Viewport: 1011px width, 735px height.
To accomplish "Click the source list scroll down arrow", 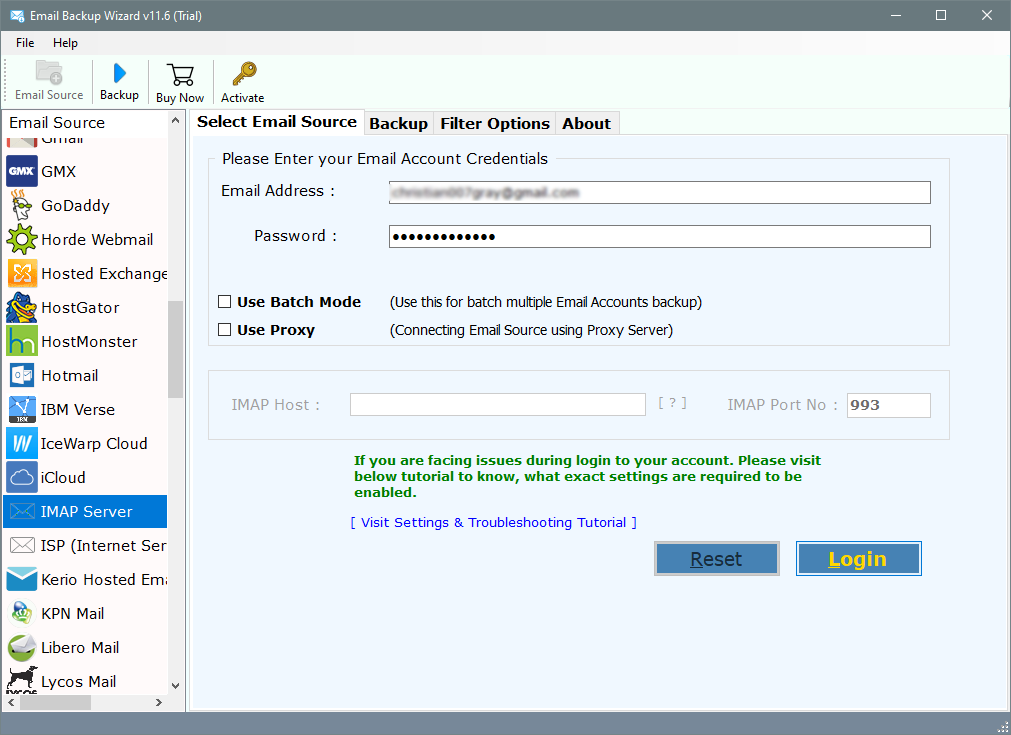I will click(175, 686).
